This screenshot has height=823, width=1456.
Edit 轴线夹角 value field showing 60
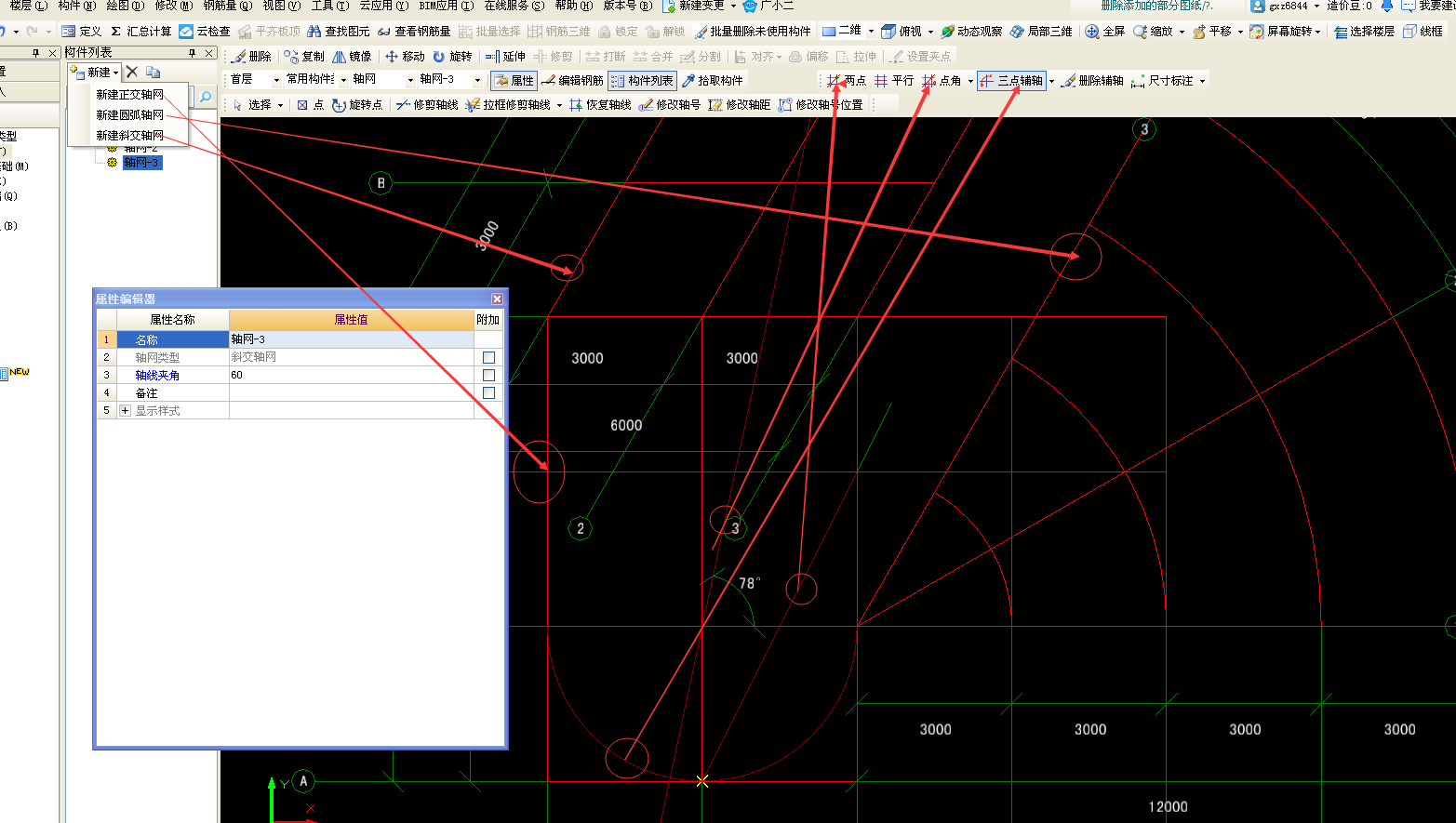pyautogui.click(x=352, y=375)
